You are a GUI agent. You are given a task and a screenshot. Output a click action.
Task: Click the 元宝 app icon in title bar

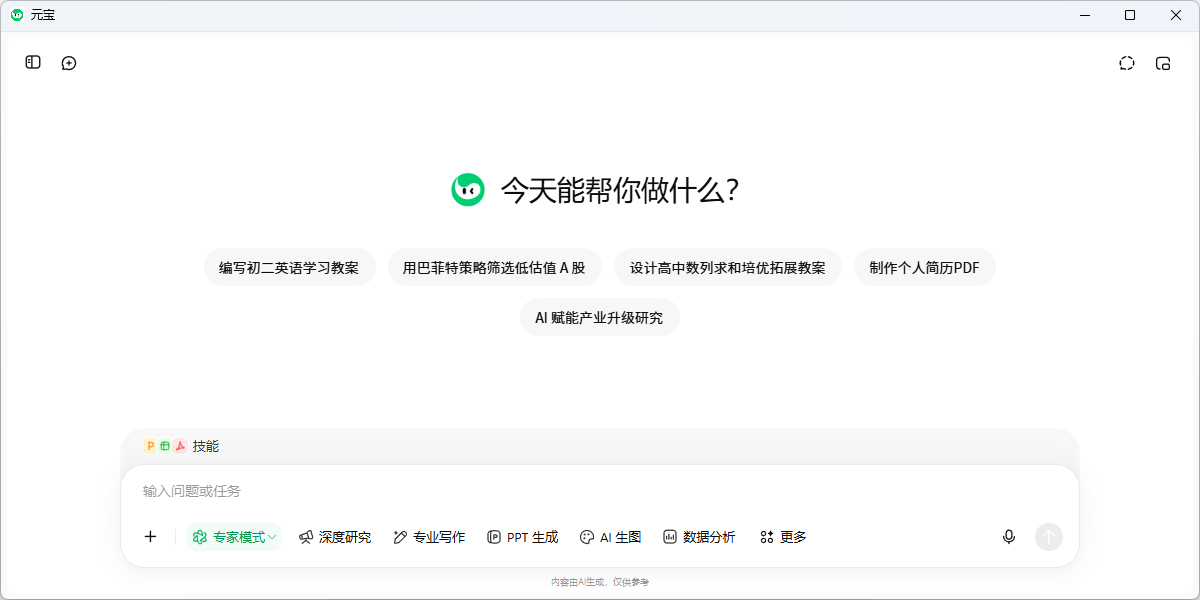(x=17, y=15)
